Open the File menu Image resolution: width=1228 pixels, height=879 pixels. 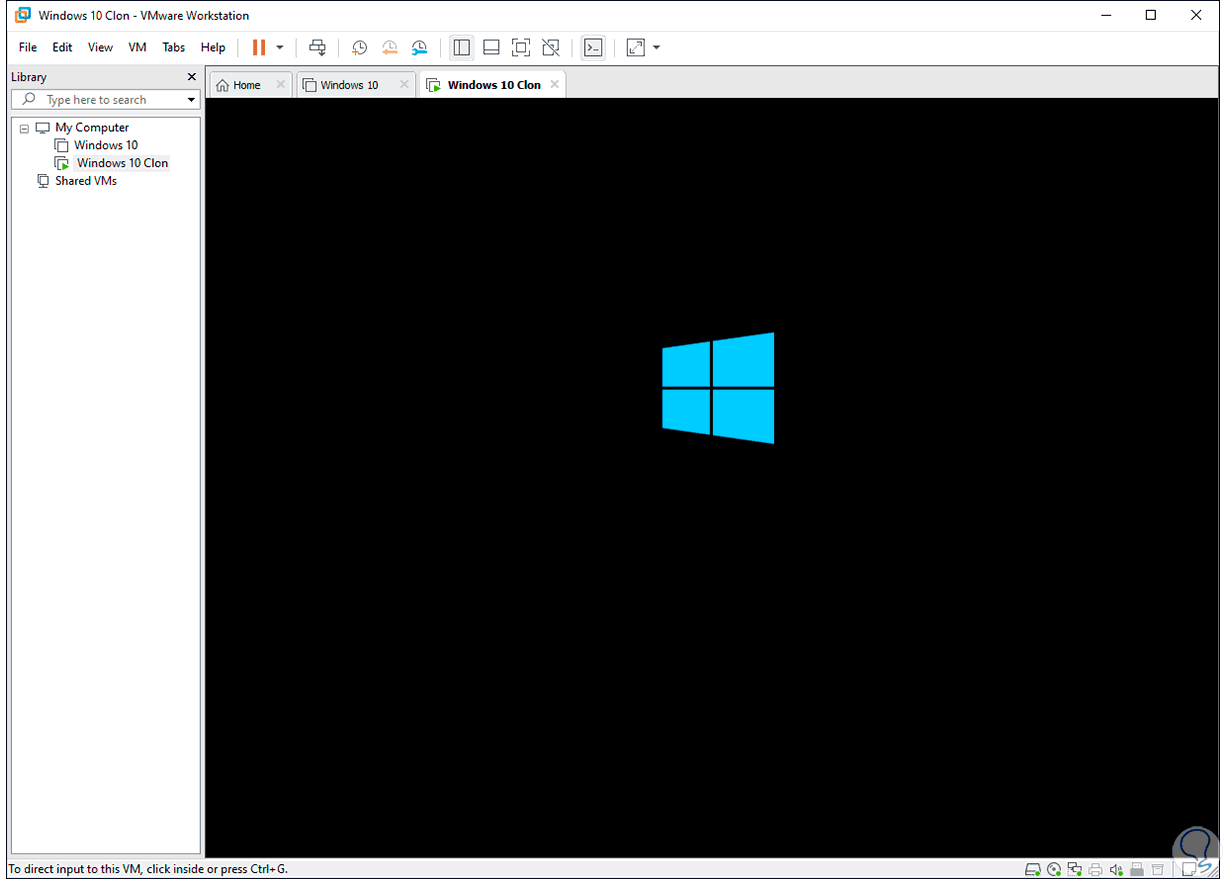(x=28, y=47)
